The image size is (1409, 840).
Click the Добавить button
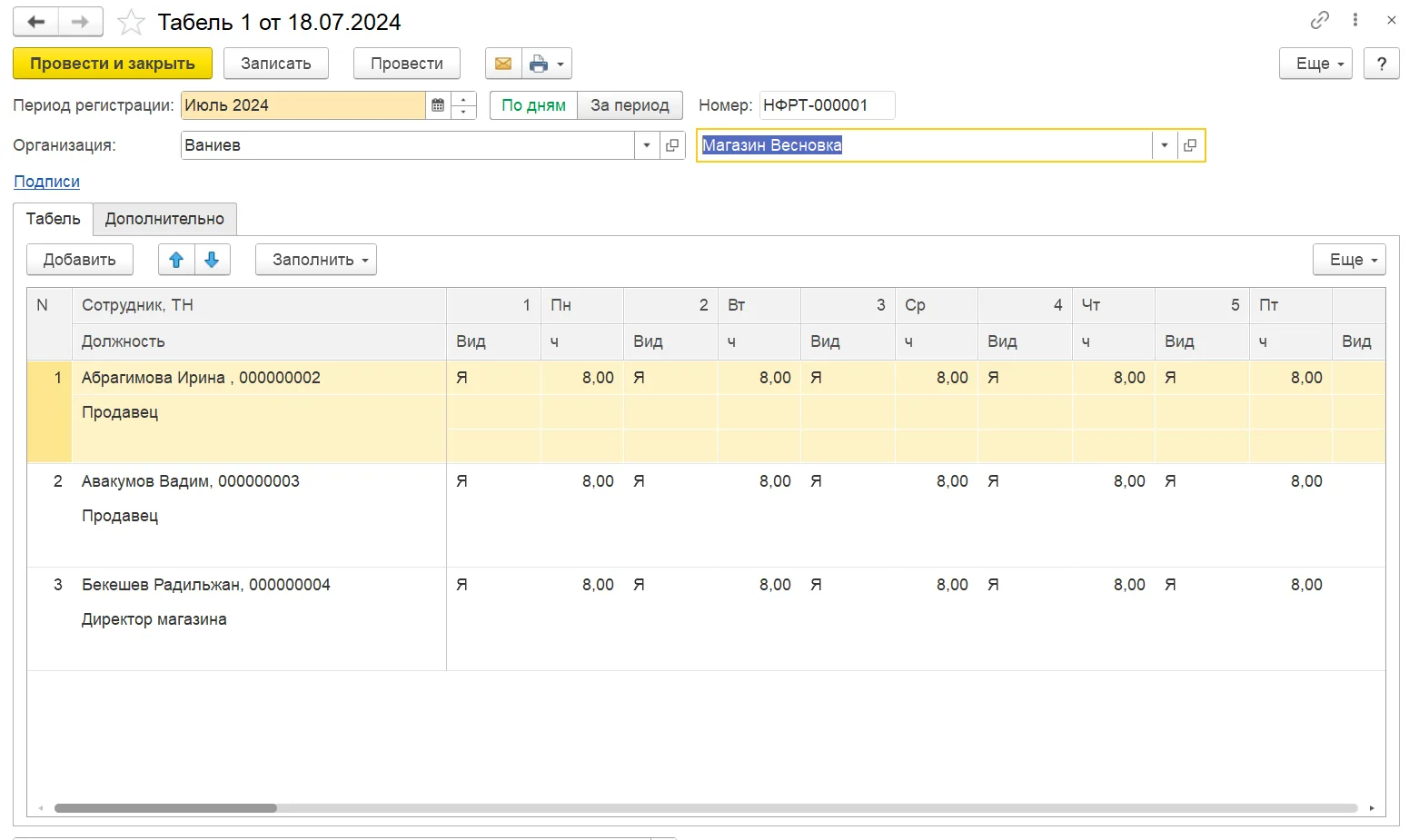click(80, 260)
